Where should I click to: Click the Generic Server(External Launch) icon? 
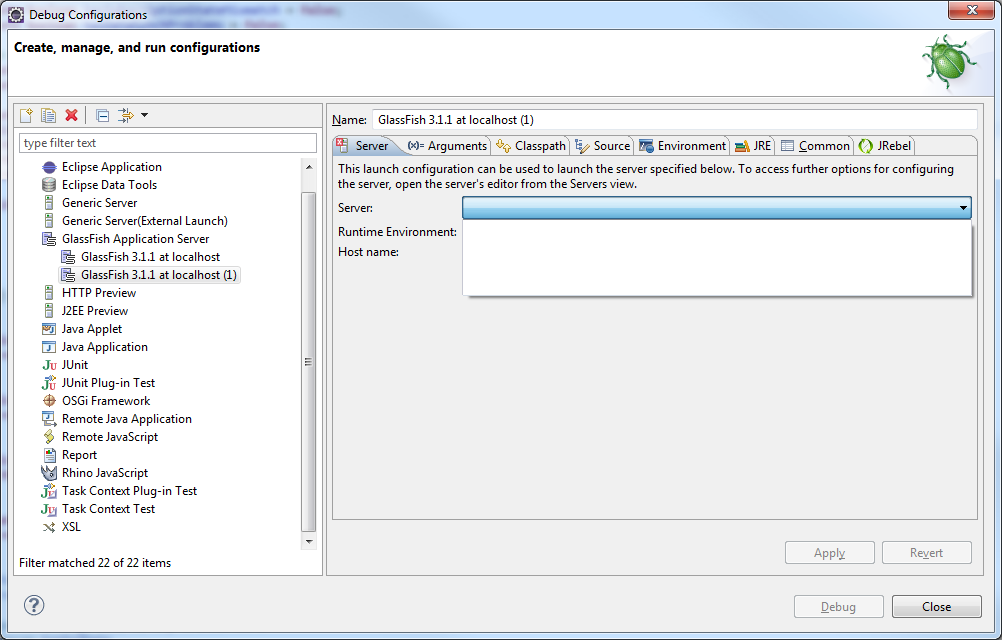point(49,221)
